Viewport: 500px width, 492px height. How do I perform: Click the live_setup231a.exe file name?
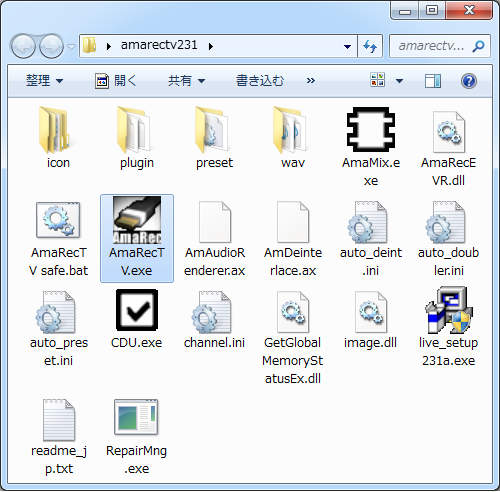[x=449, y=352]
